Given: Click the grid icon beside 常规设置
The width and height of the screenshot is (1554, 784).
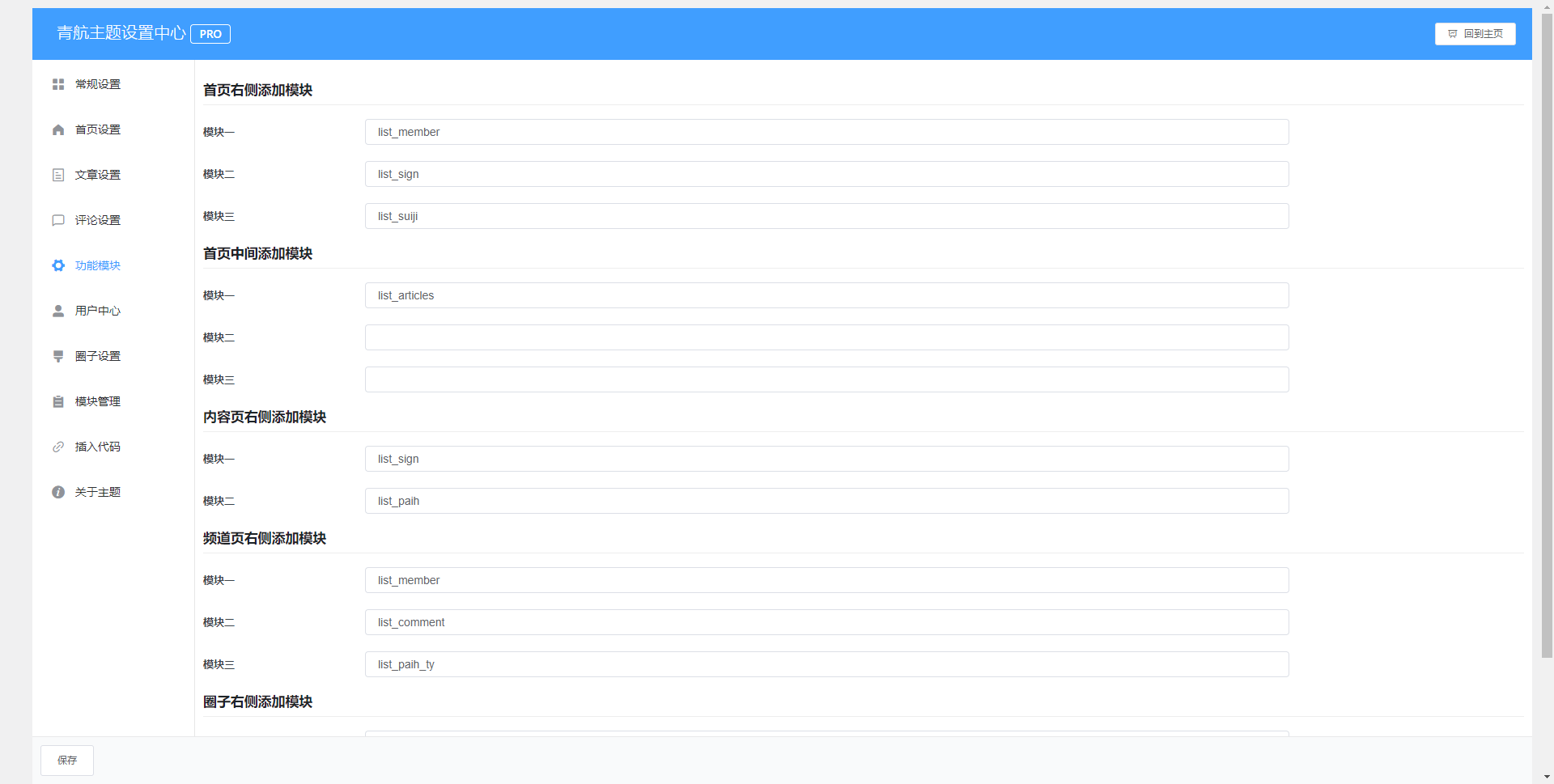Looking at the screenshot, I should coord(58,84).
